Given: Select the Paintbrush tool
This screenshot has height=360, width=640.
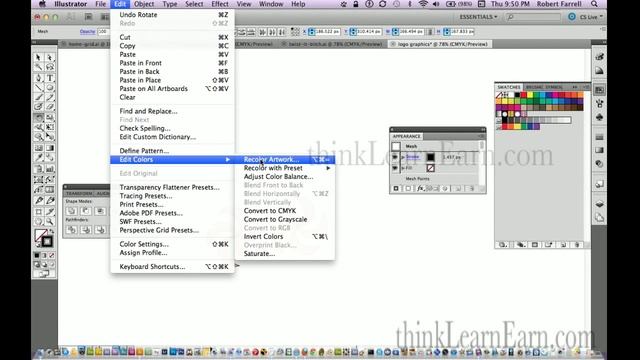Looking at the screenshot, I should point(38,97).
